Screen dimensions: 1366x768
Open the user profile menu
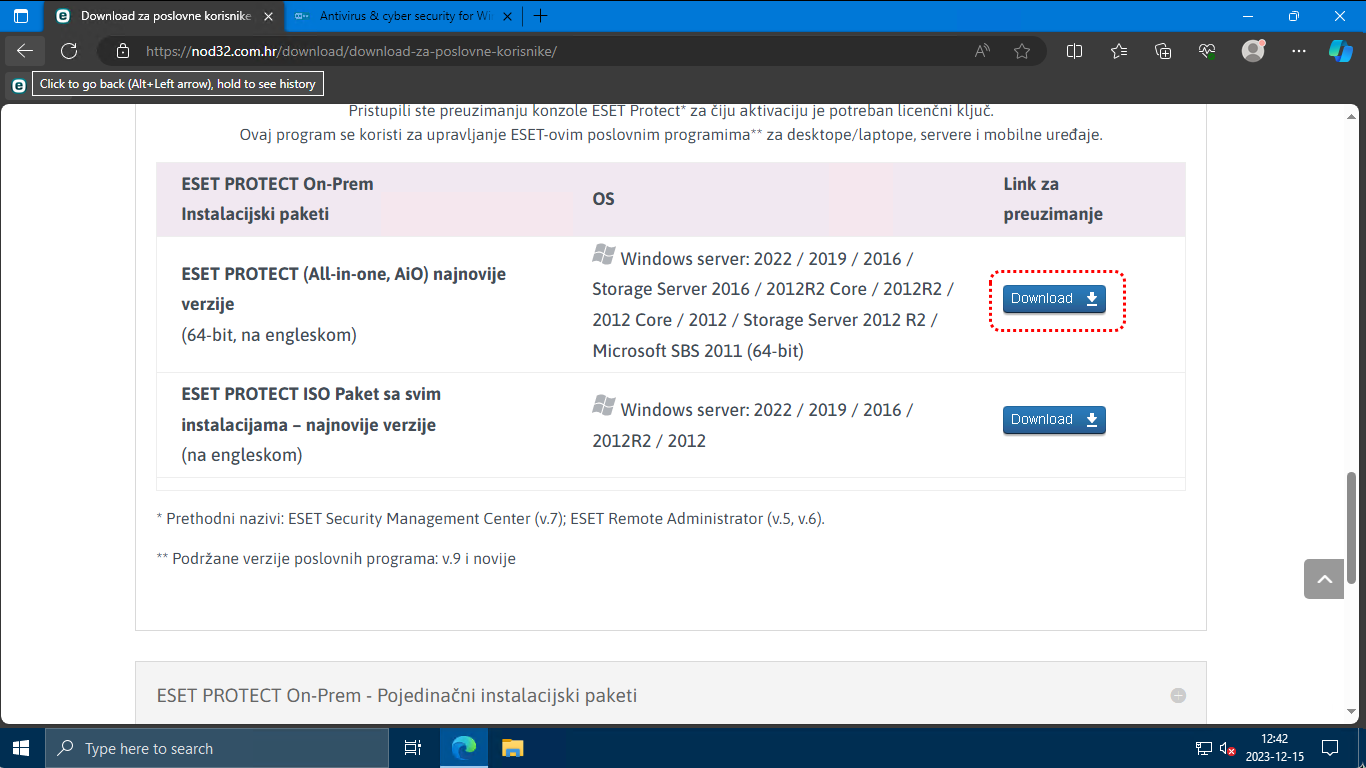pos(1253,51)
